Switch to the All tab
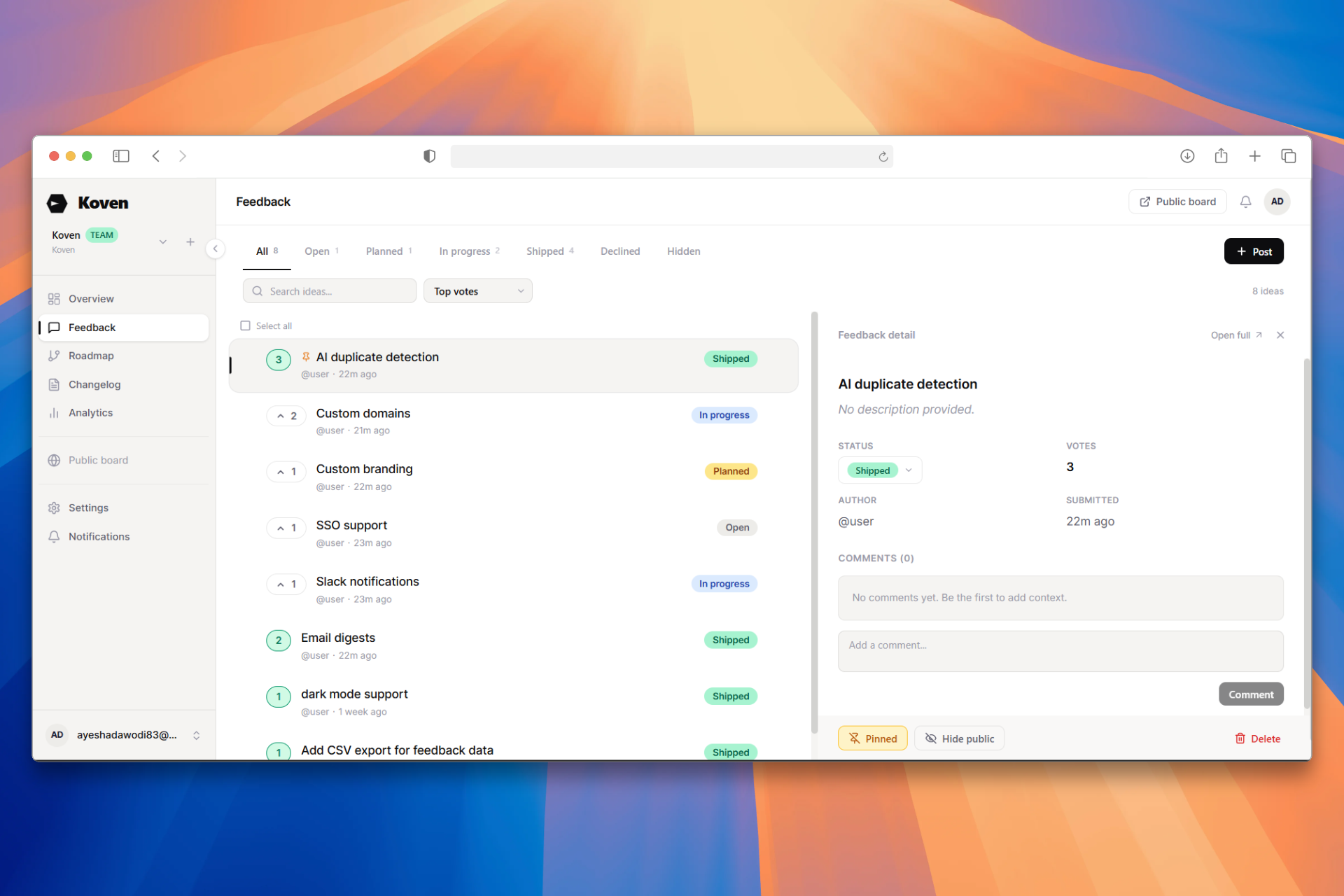Screen dimensions: 1344x896 [x=267, y=251]
